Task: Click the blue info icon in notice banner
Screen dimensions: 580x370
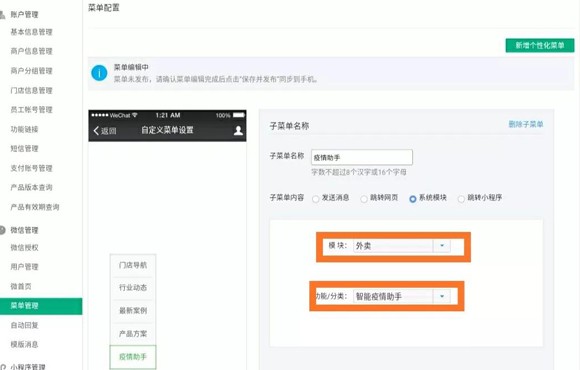Action: 99,73
